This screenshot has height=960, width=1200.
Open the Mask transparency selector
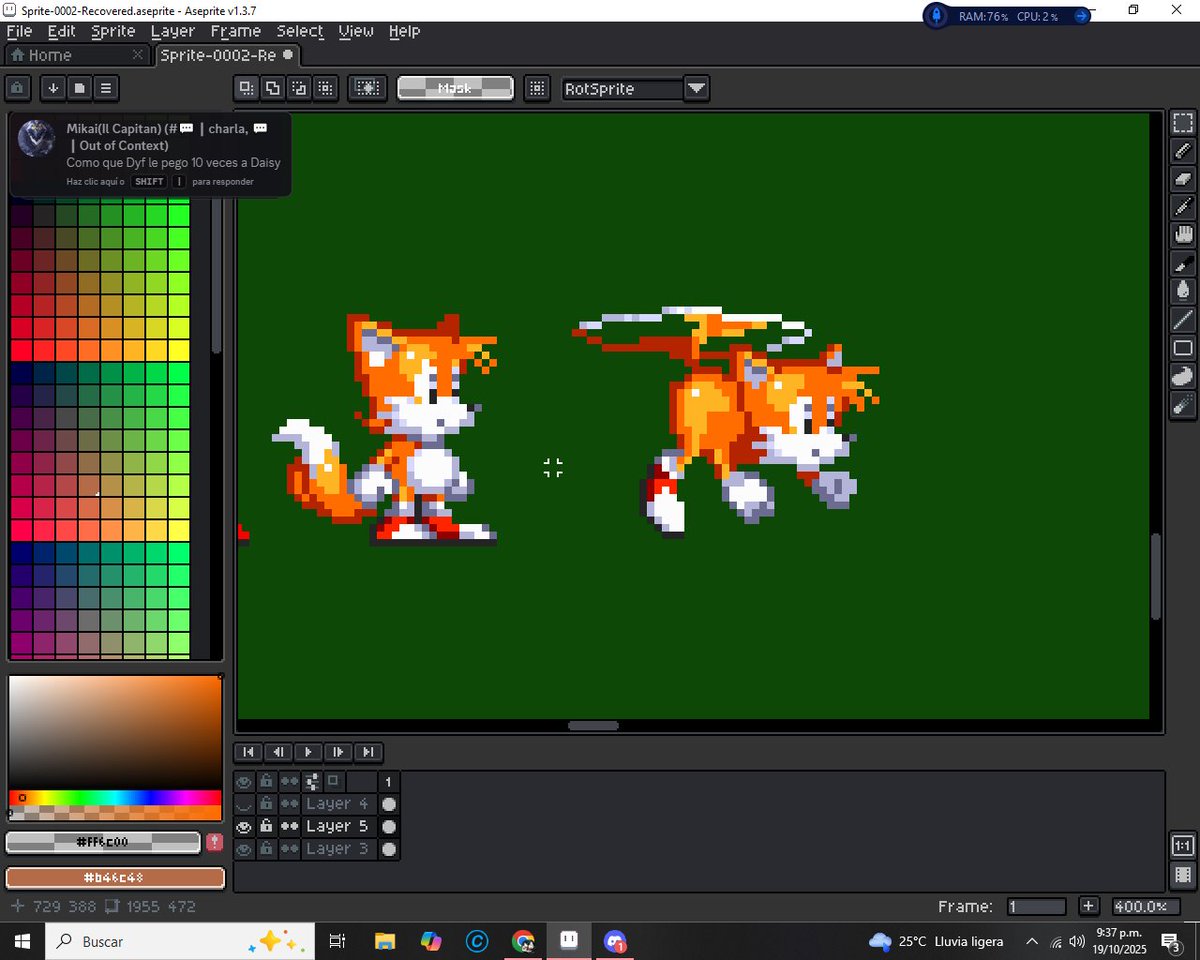tap(455, 88)
